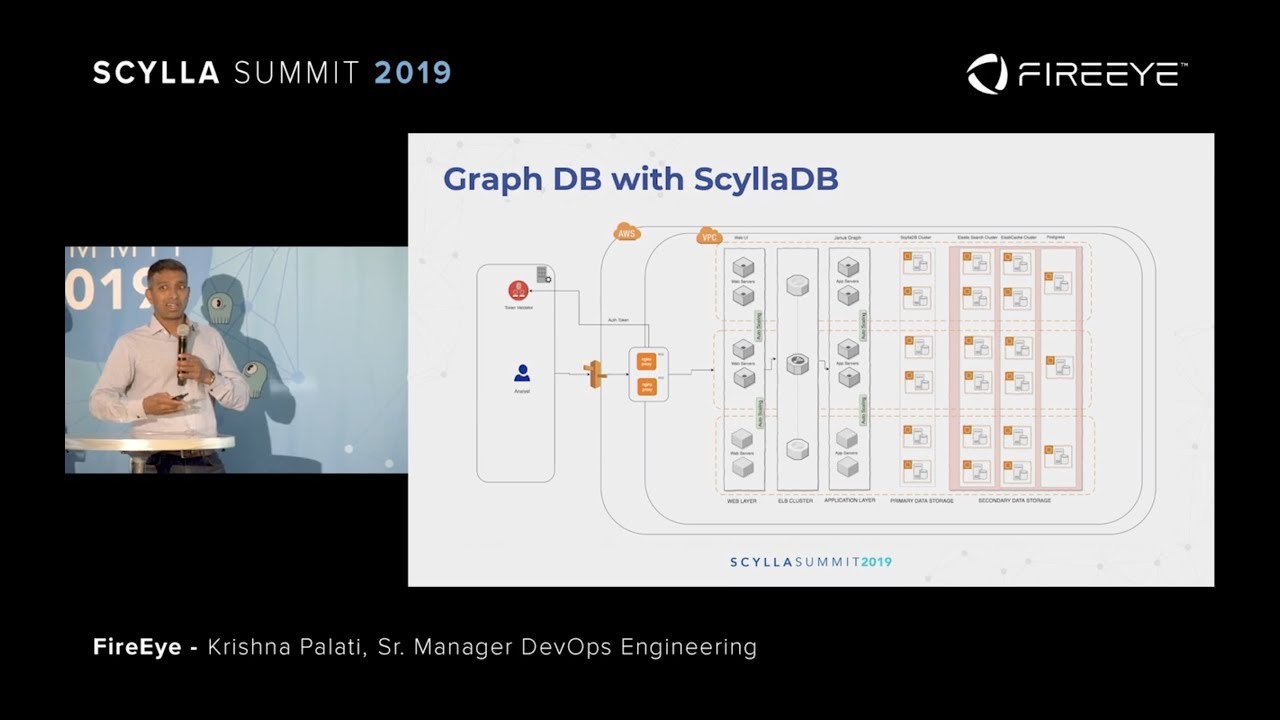1280x720 pixels.
Task: Click the "Graph DB with ScyllaDB" slide title
Action: (x=640, y=179)
